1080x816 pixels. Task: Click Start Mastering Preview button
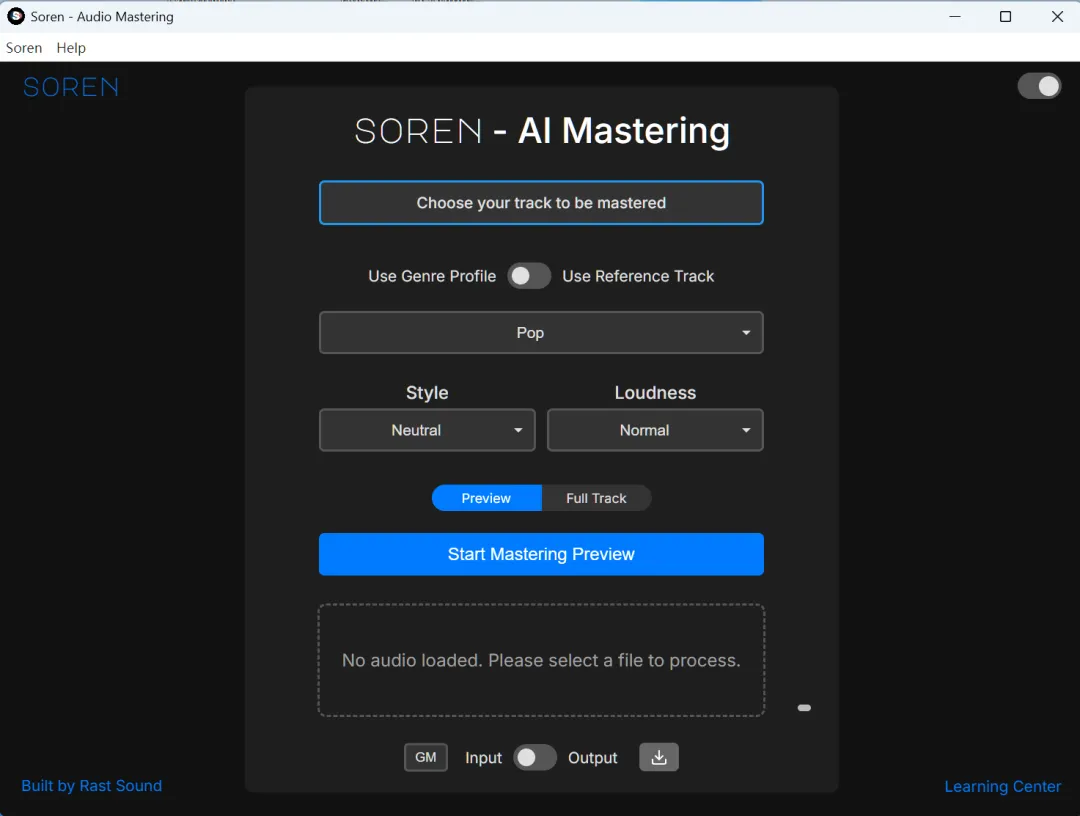coord(541,554)
